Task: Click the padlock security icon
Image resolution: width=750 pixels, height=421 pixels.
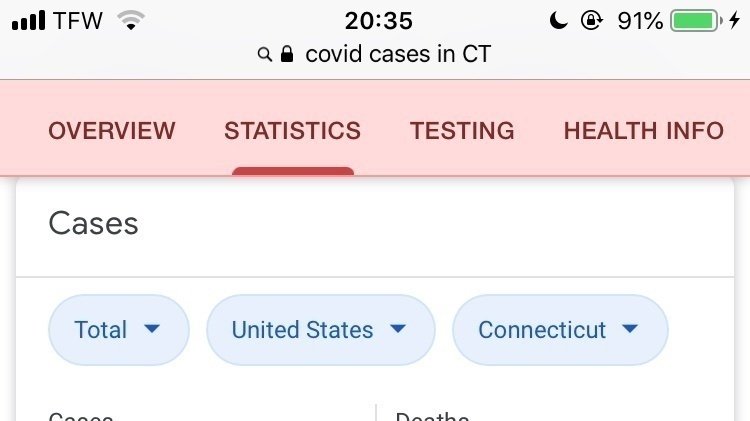Action: (x=287, y=54)
